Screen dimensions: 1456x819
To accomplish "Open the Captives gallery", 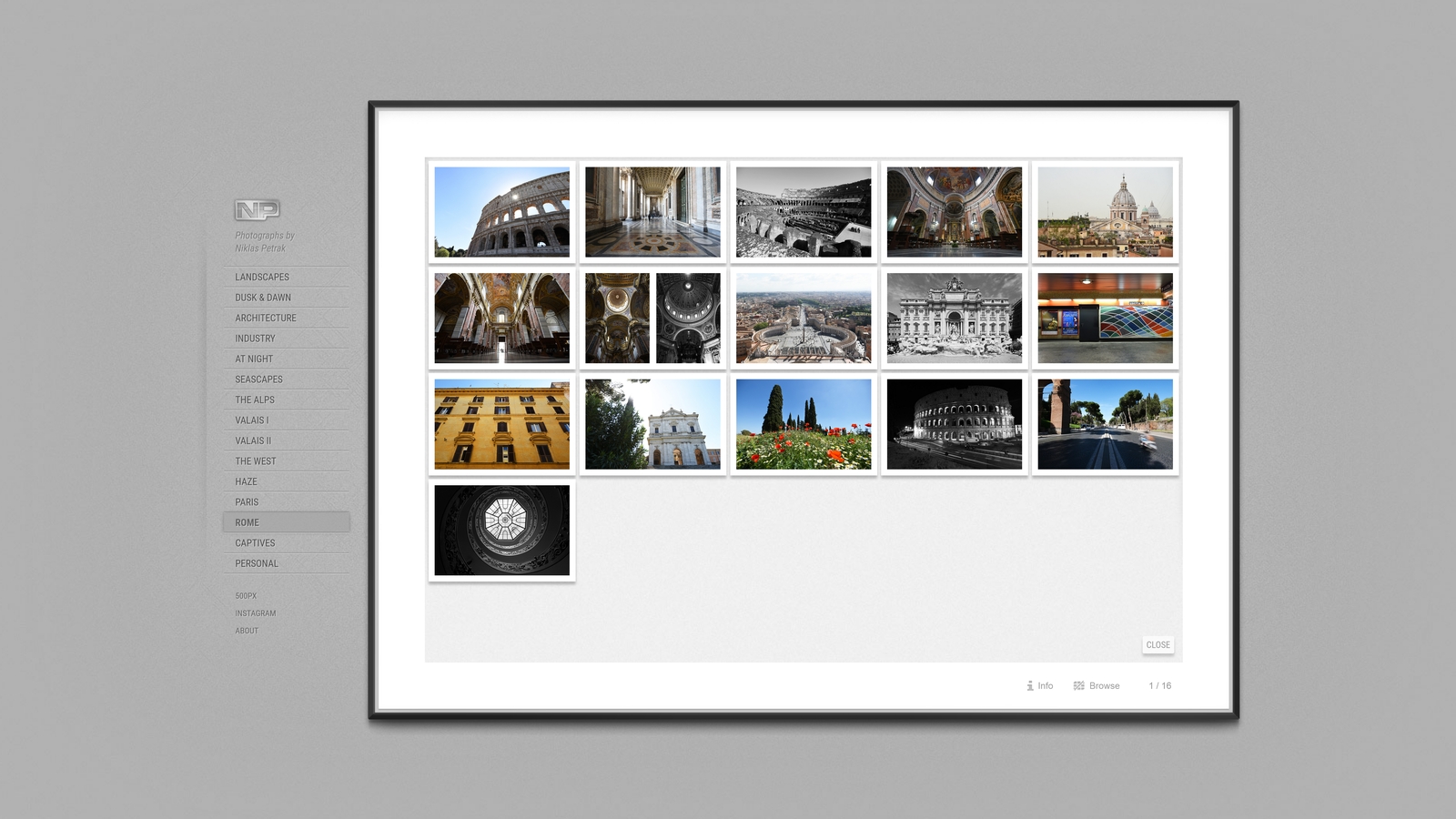I will 255,543.
